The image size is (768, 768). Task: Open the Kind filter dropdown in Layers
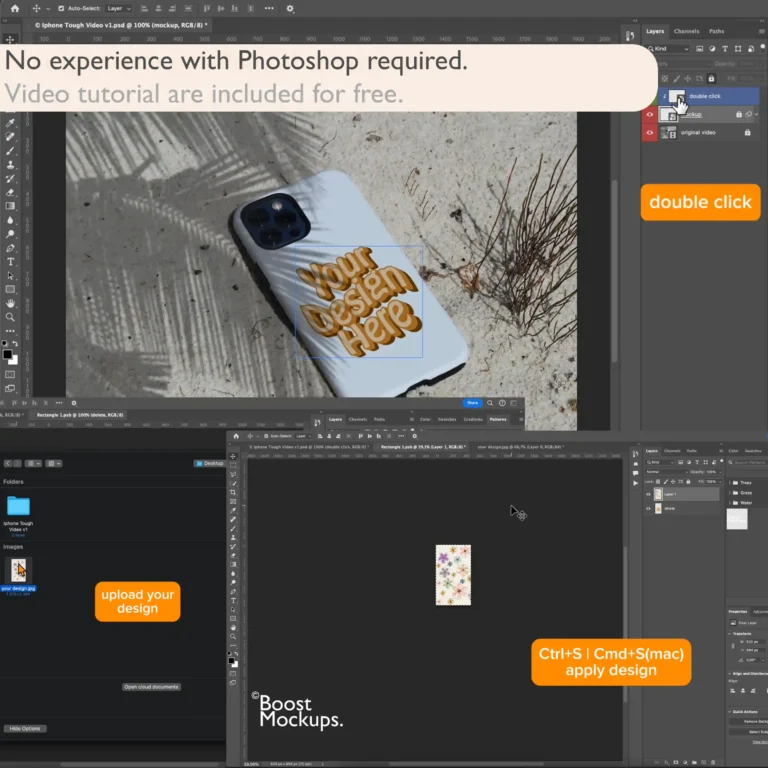[672, 47]
